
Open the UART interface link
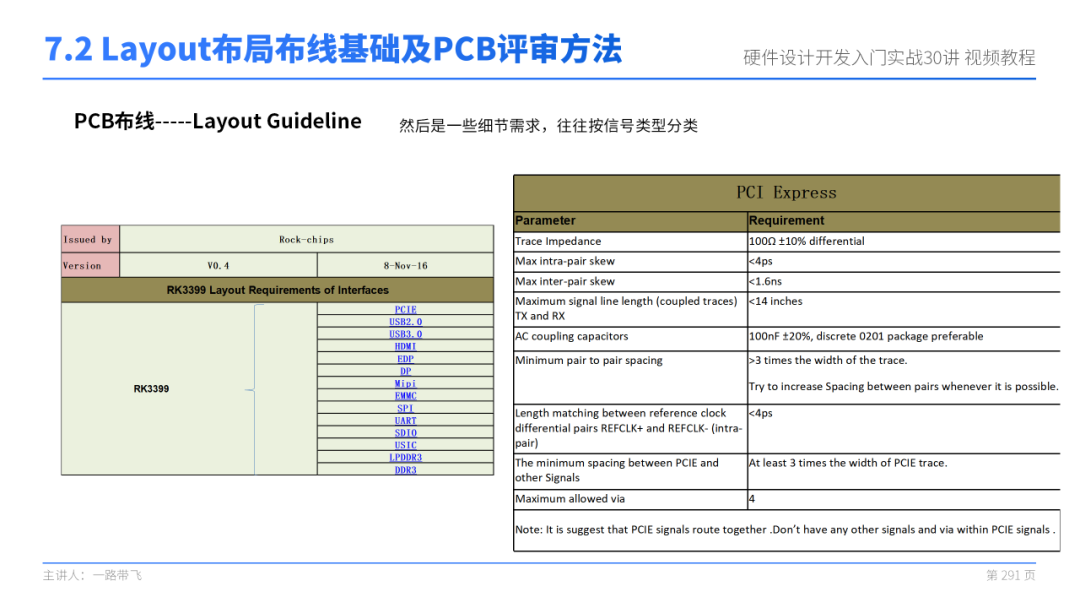(405, 421)
